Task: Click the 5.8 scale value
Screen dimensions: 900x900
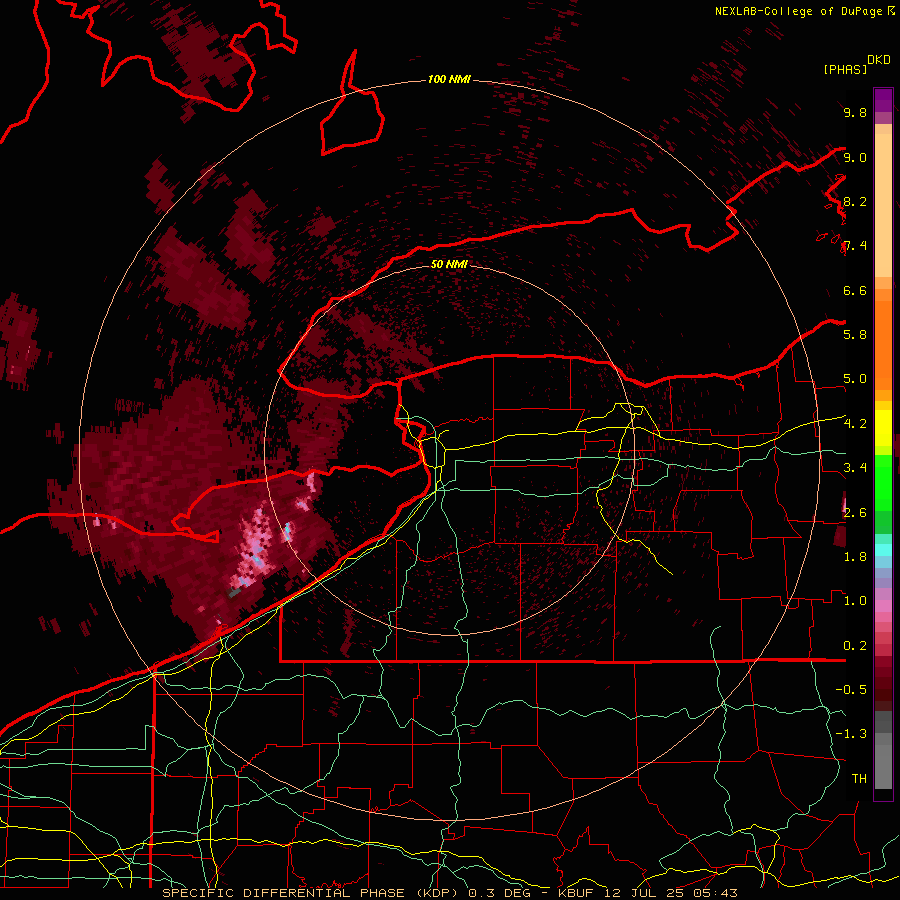Action: click(x=855, y=335)
